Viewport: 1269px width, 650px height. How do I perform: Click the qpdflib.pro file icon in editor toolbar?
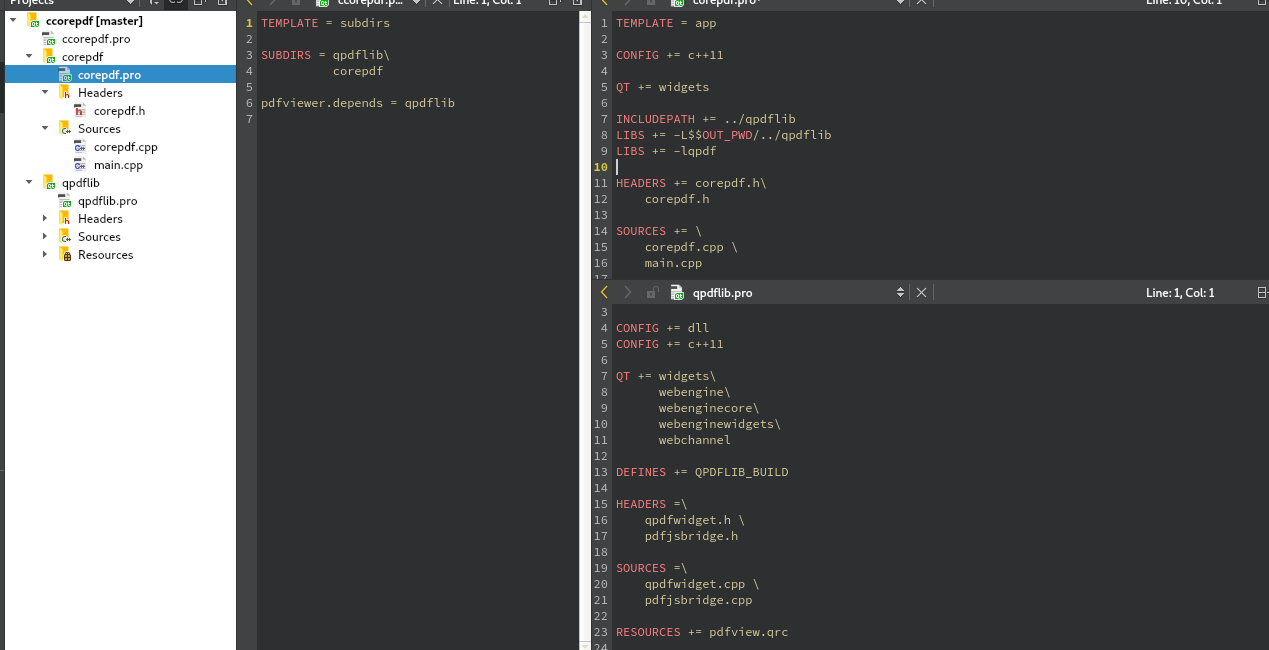pyautogui.click(x=677, y=293)
